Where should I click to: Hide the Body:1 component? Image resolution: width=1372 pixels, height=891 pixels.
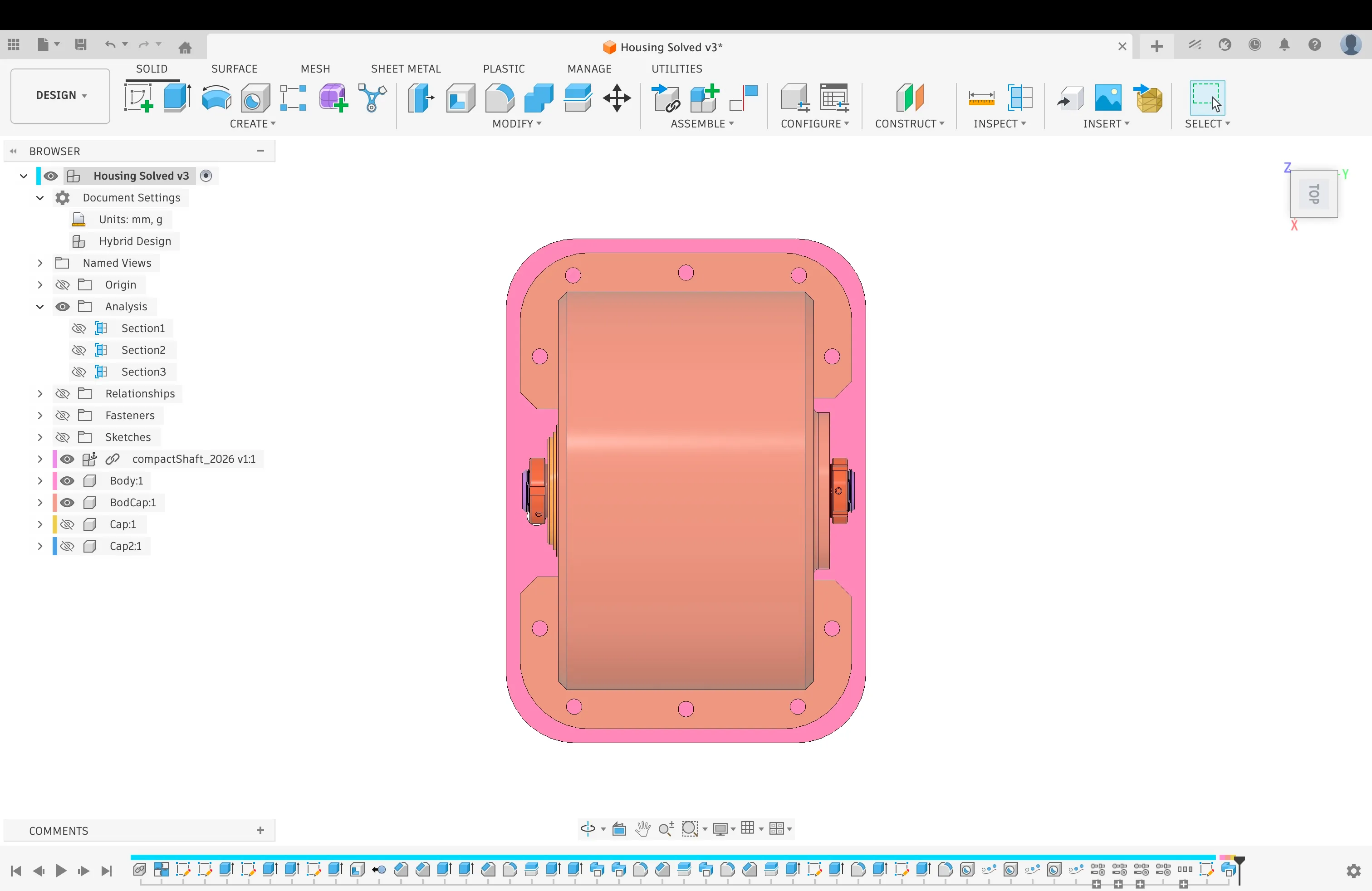[x=67, y=480]
